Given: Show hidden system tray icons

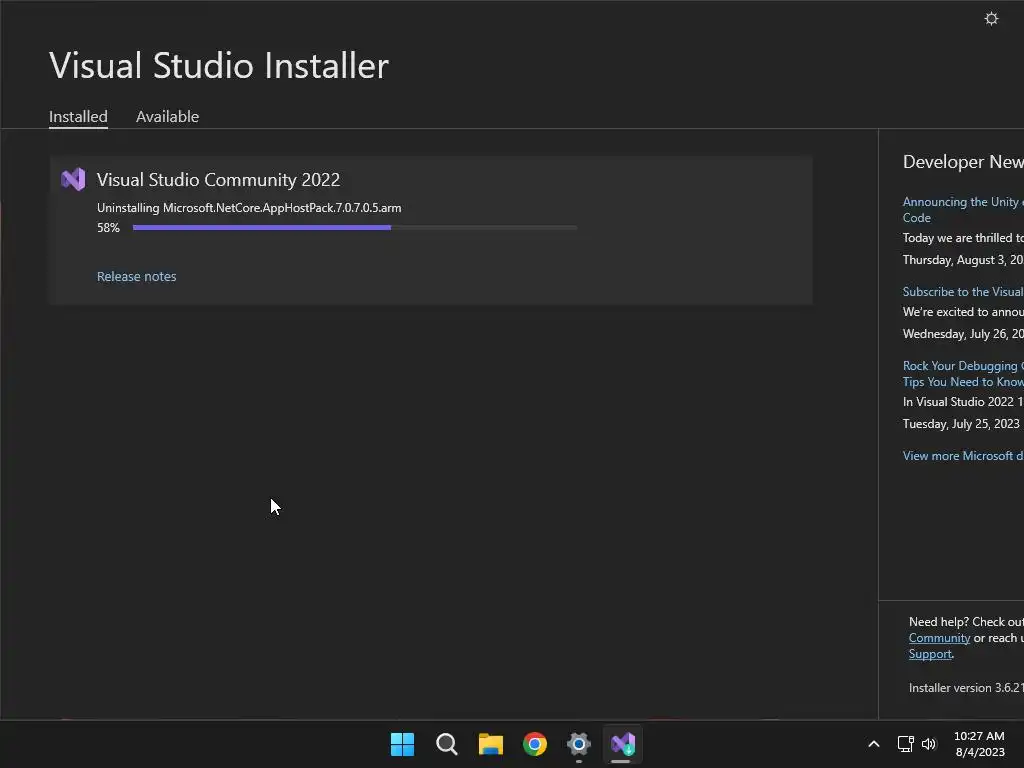Looking at the screenshot, I should point(874,744).
